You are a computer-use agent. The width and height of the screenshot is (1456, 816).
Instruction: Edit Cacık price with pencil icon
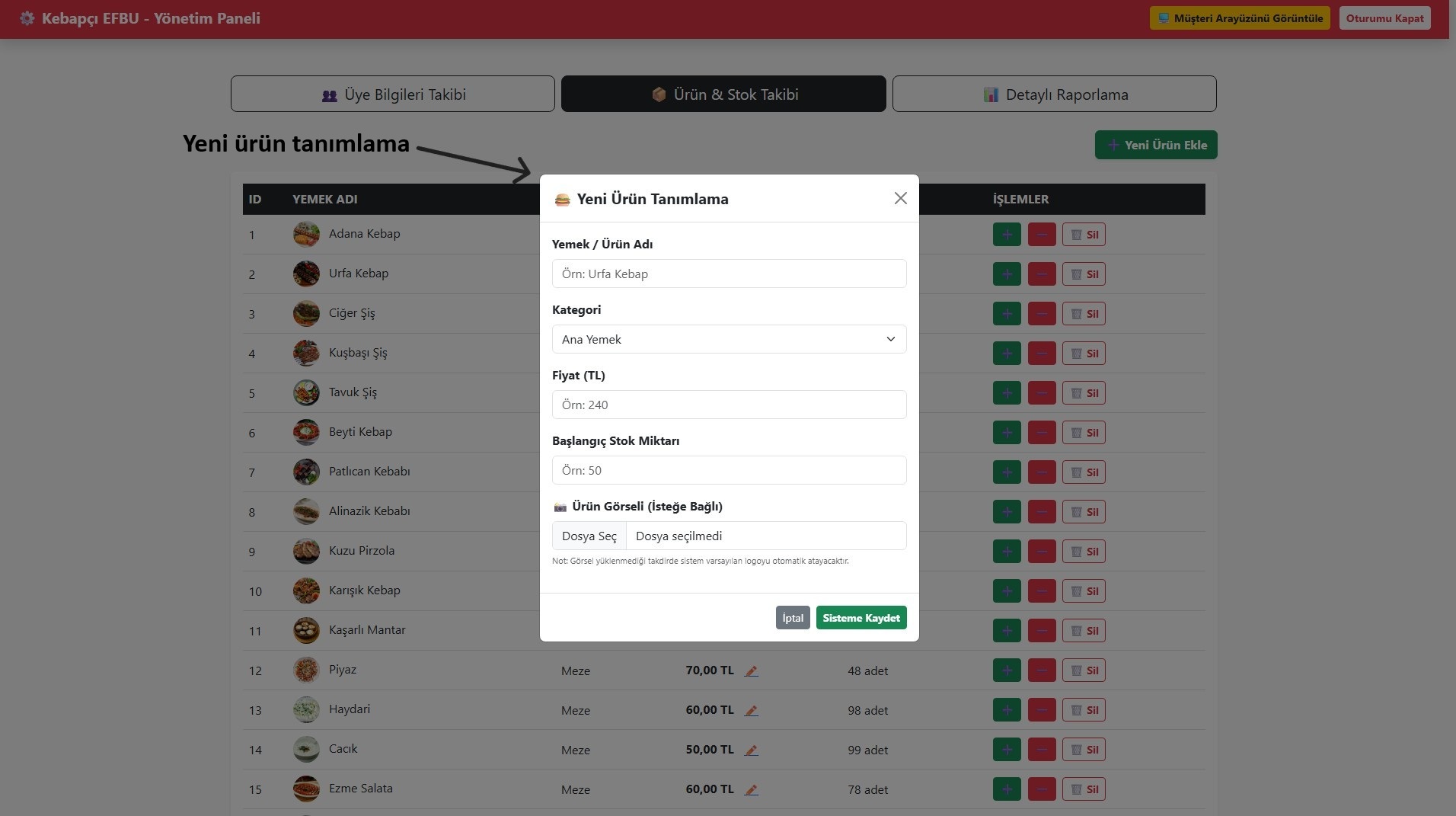click(751, 750)
